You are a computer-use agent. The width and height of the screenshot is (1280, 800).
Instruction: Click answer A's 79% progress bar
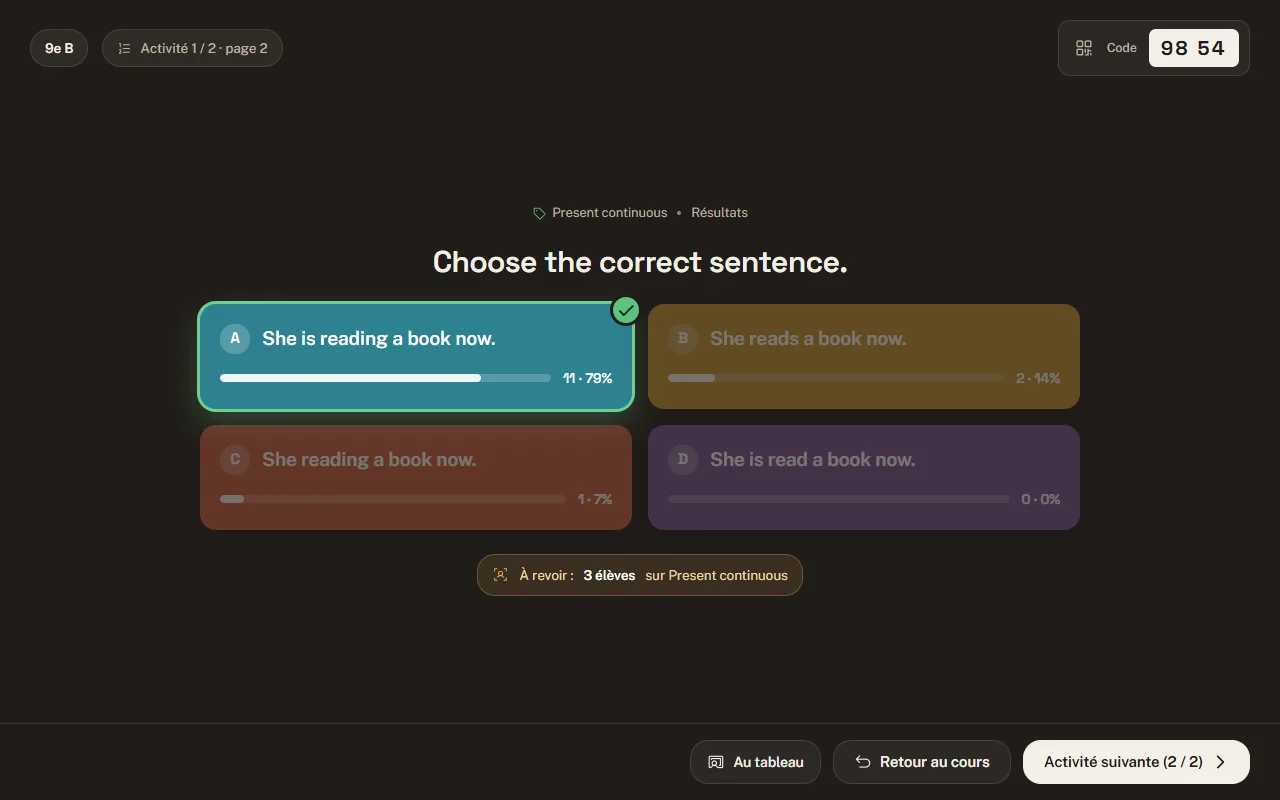[385, 378]
